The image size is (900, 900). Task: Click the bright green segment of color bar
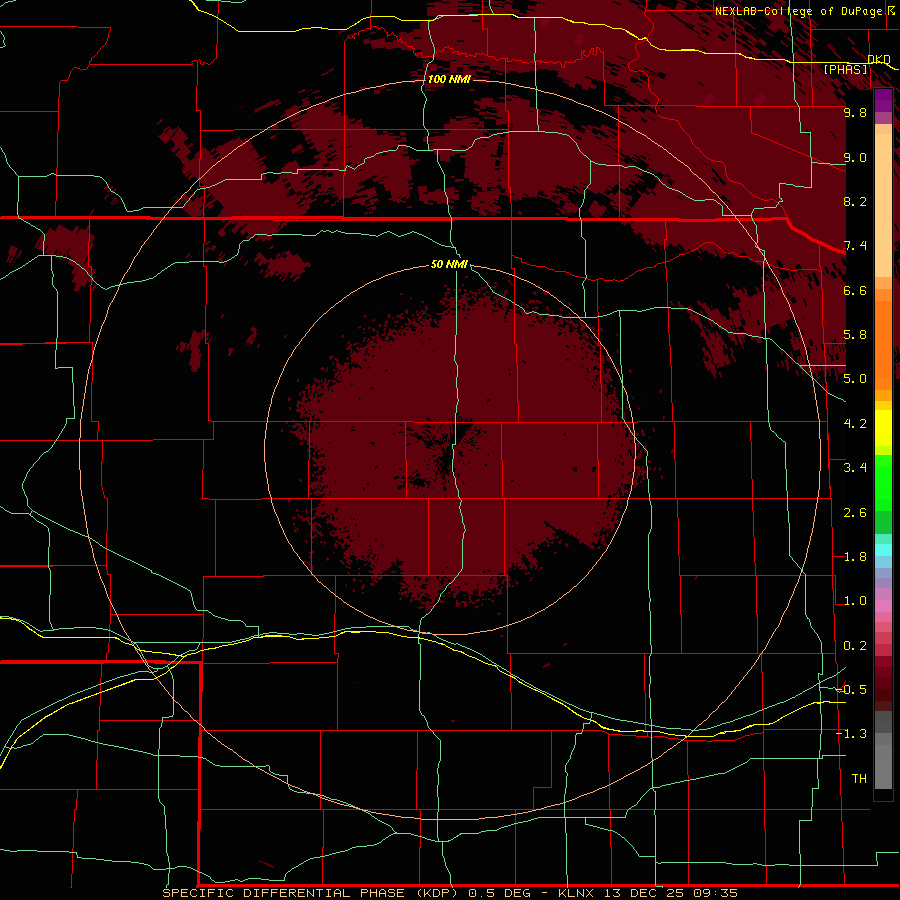click(x=883, y=482)
